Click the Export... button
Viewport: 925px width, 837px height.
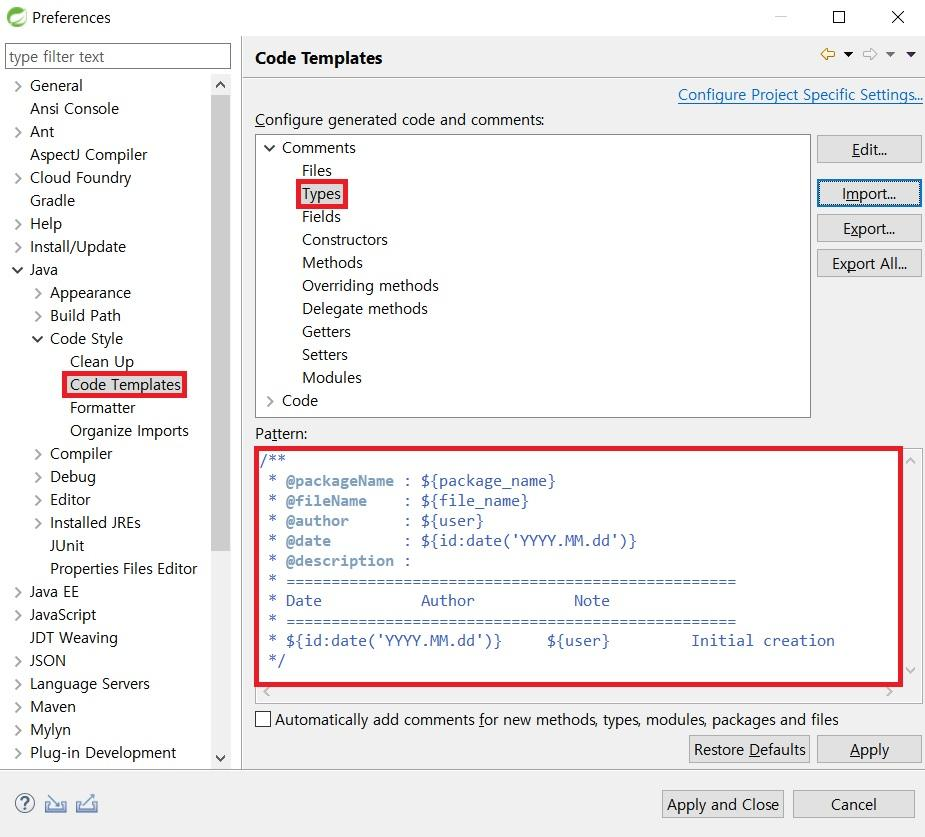click(x=868, y=228)
